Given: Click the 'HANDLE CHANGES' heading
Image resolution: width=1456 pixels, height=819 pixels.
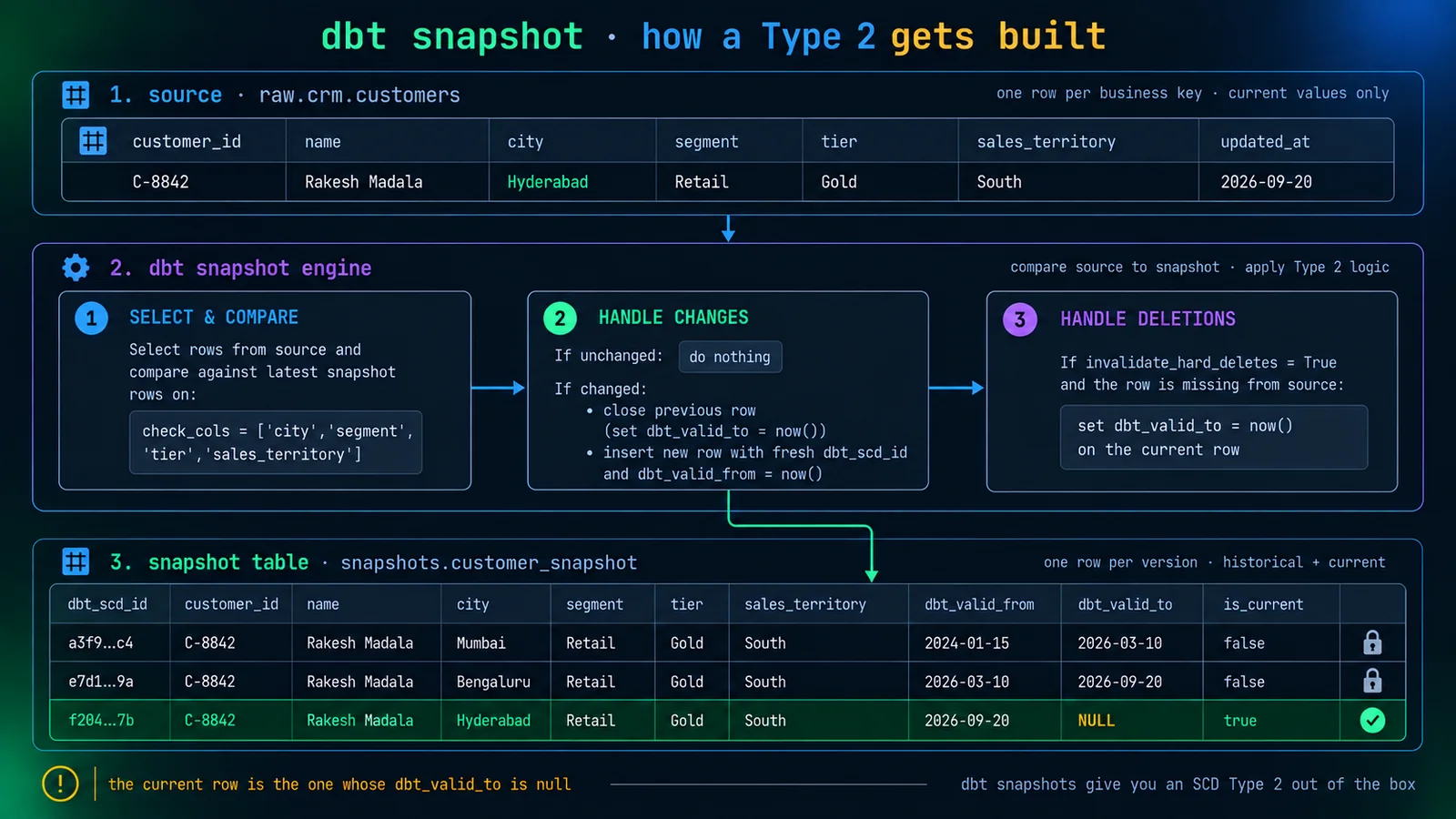Looking at the screenshot, I should click(673, 317).
